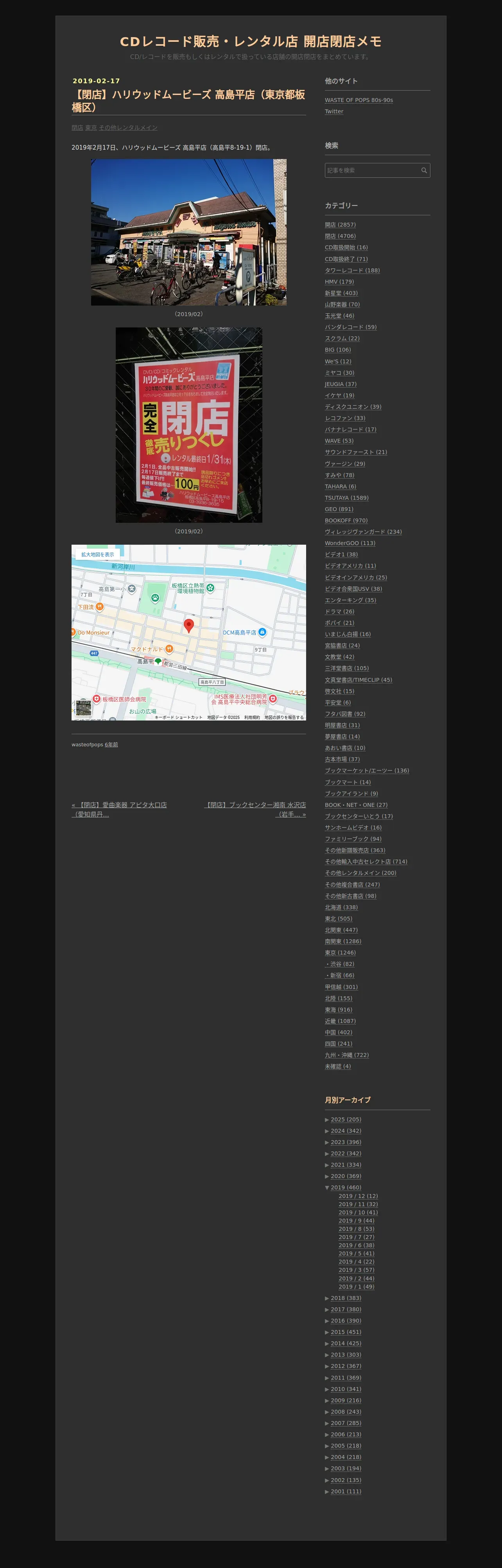This screenshot has width=502, height=1568.
Task: Click the storefront photo of Hollywood Movies
Action: 189,232
